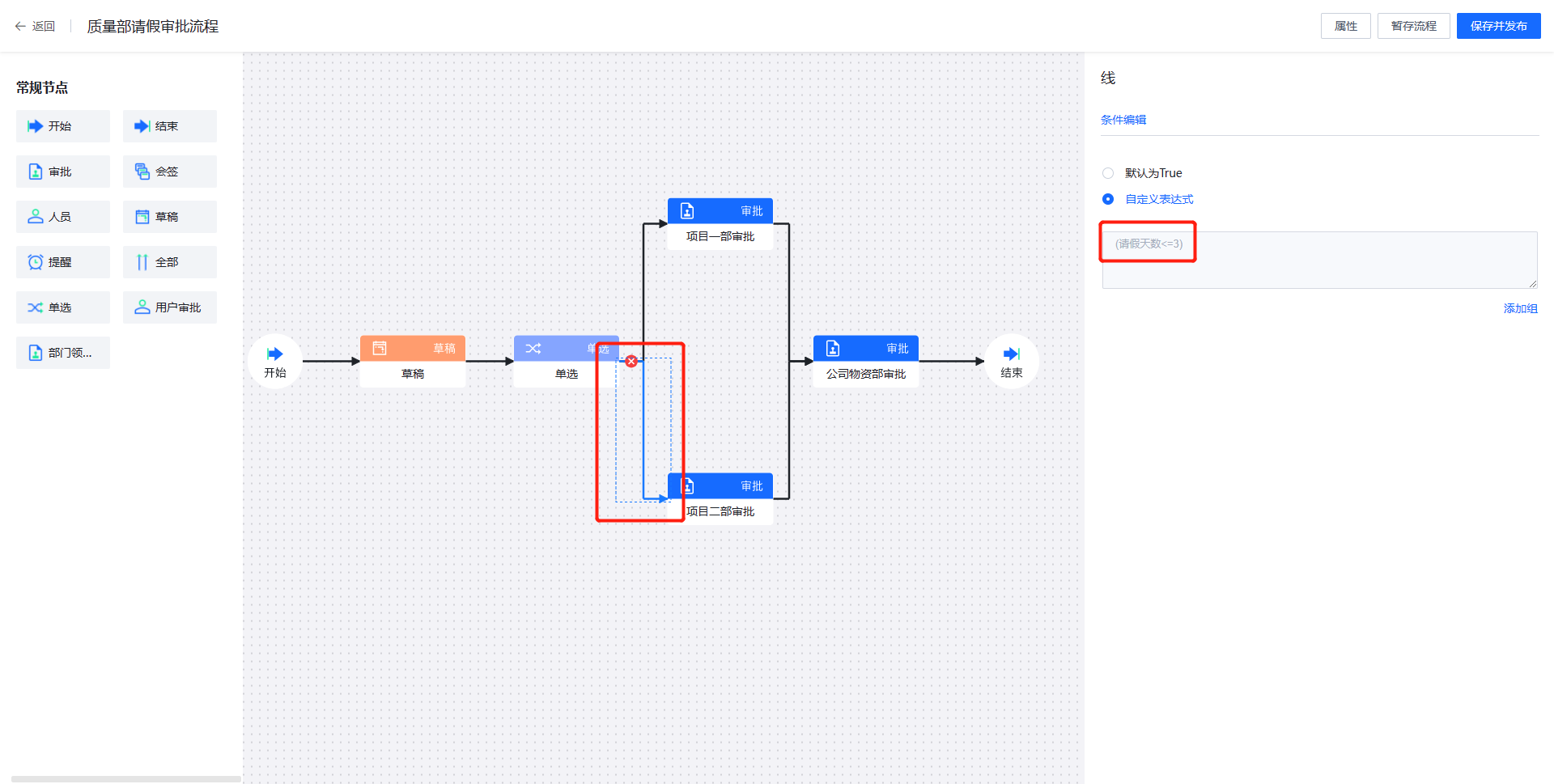Viewport: 1554px width, 784px height.
Task: Pick the 审批 approval node in palette
Action: pos(63,172)
